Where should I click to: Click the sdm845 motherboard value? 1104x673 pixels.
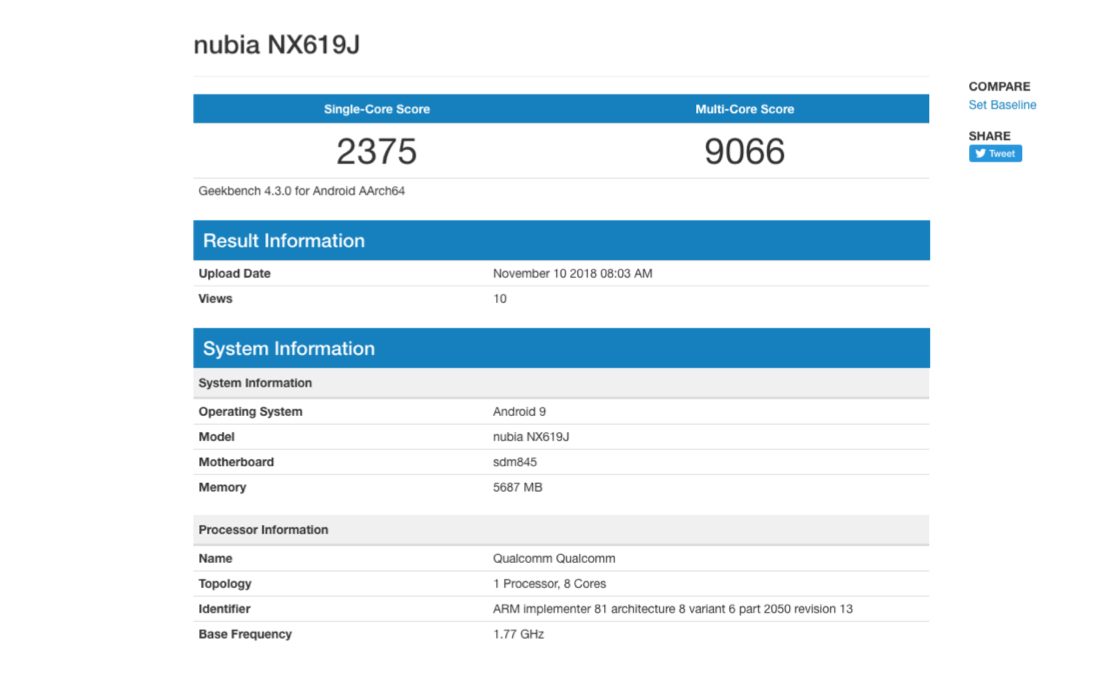(x=516, y=462)
